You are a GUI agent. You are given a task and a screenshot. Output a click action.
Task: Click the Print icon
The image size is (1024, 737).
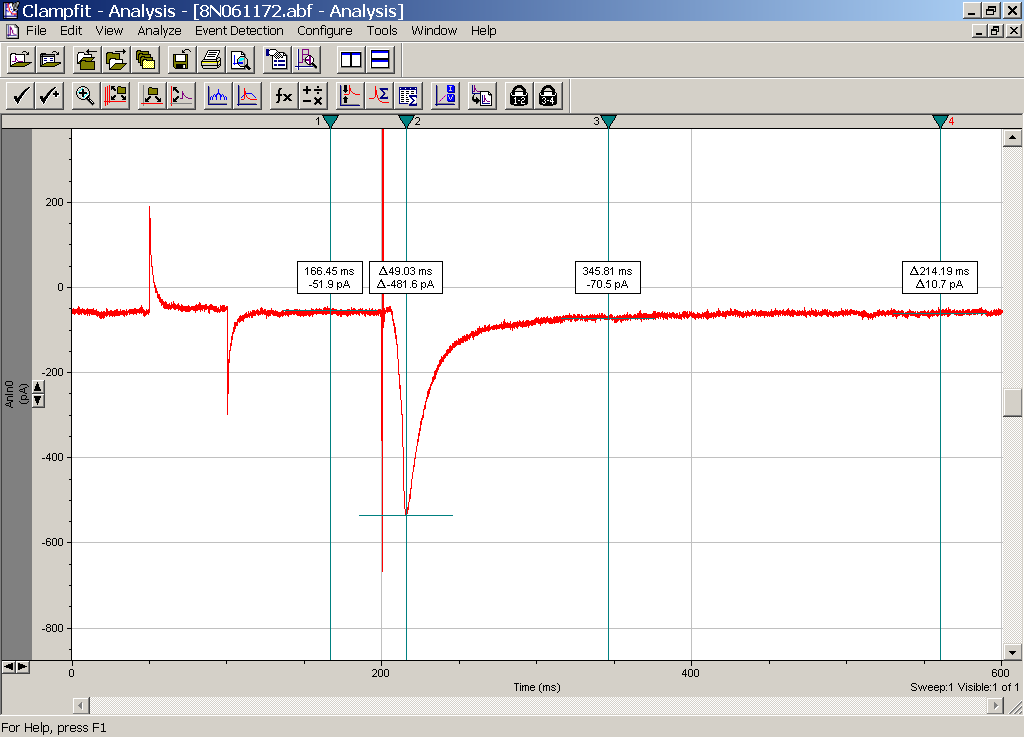tap(210, 60)
